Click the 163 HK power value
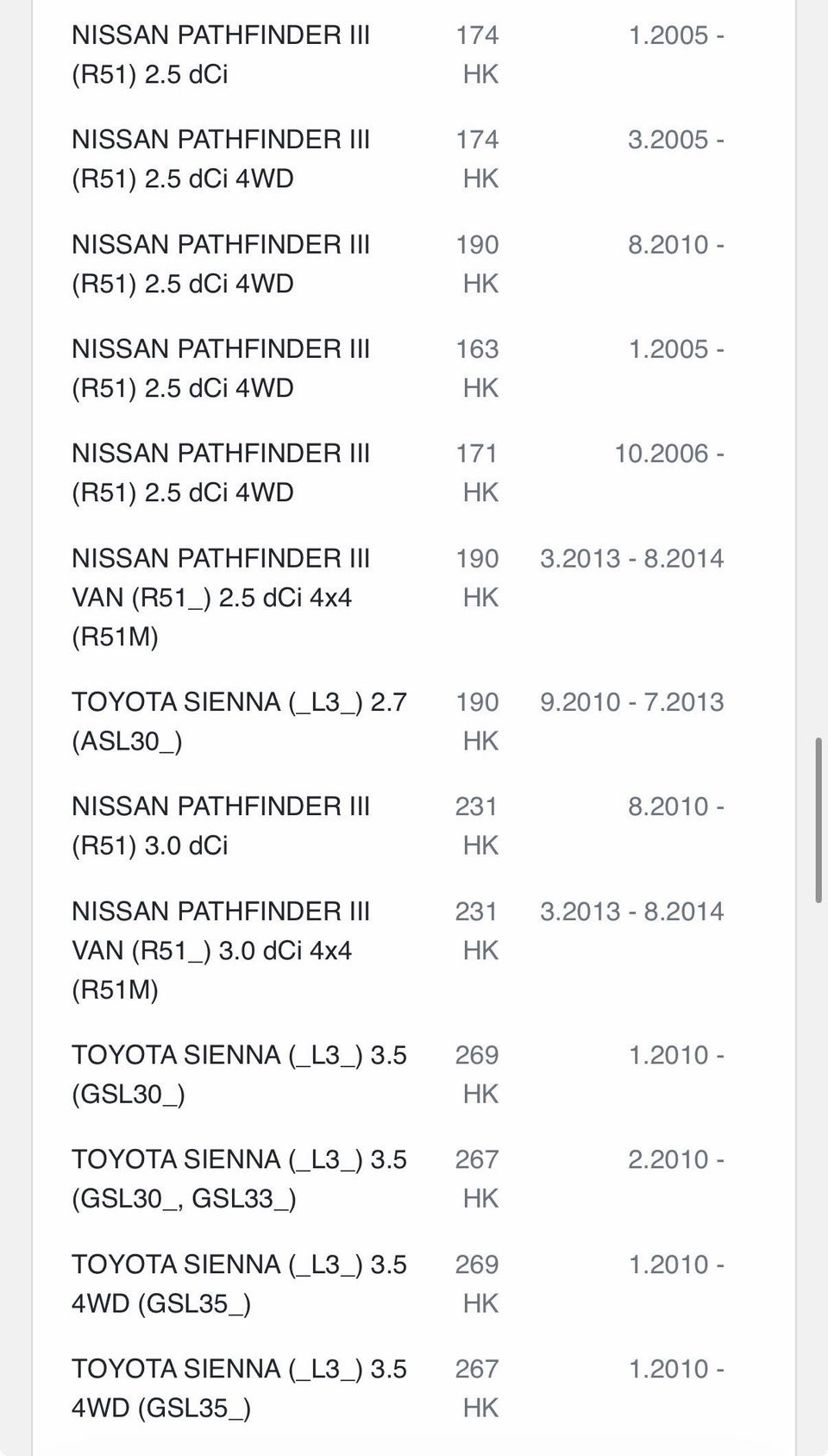The width and height of the screenshot is (828, 1456). pos(478,368)
